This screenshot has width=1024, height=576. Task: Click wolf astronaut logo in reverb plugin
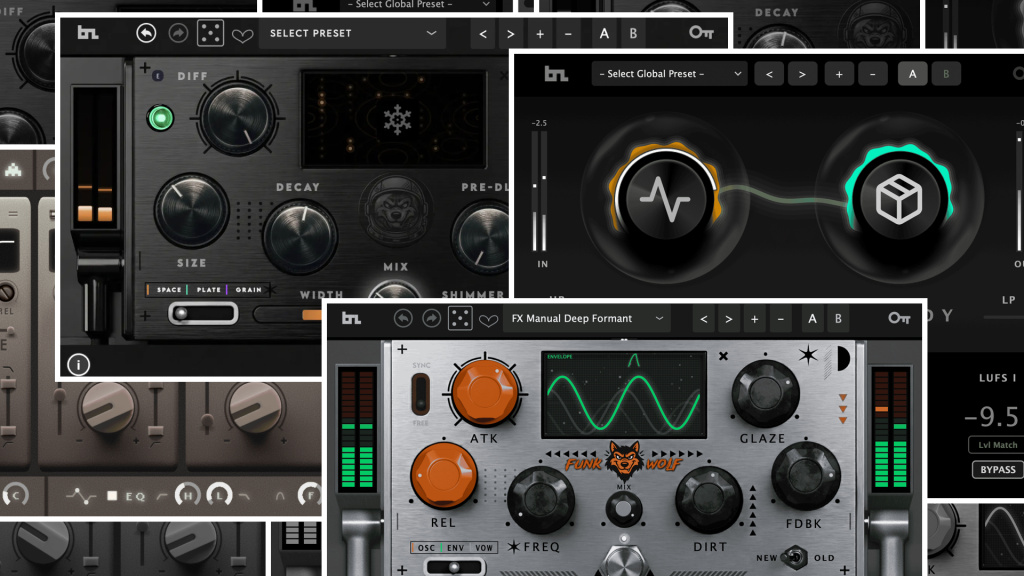(396, 210)
